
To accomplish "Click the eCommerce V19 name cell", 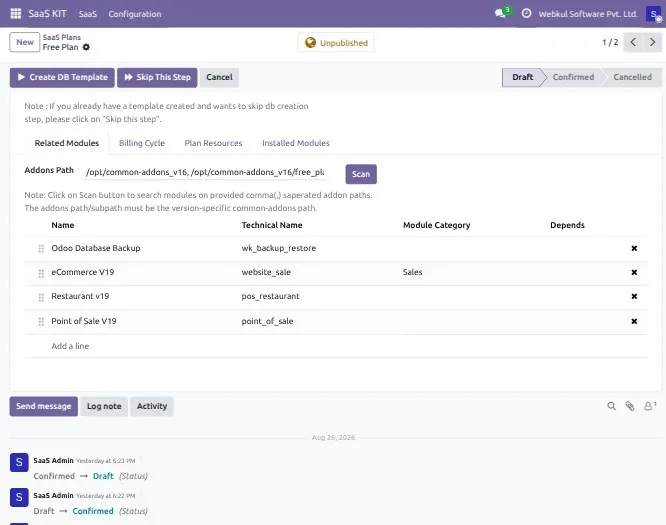I will point(82,272).
